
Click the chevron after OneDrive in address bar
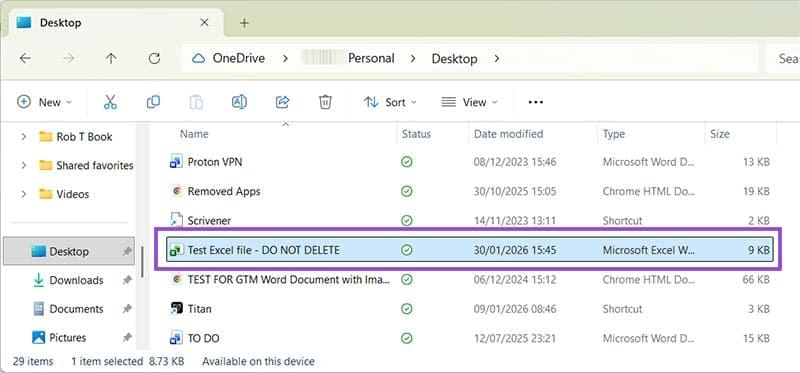[x=285, y=59]
